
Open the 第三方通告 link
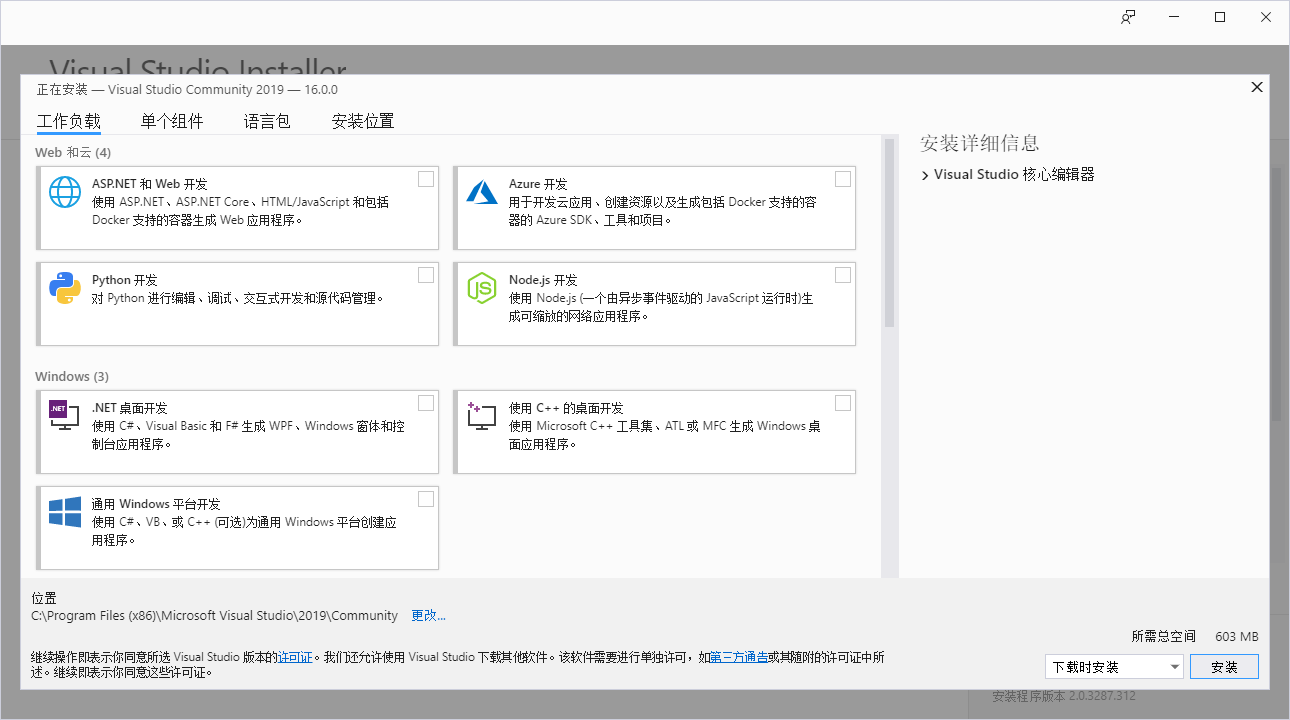click(x=739, y=658)
